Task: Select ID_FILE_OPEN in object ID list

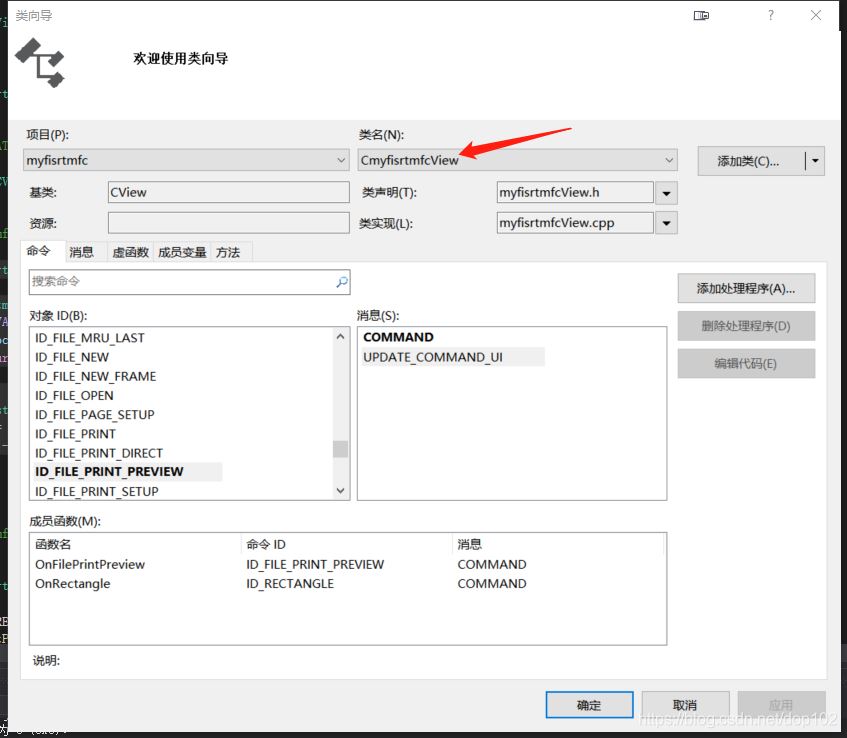Action: point(74,396)
